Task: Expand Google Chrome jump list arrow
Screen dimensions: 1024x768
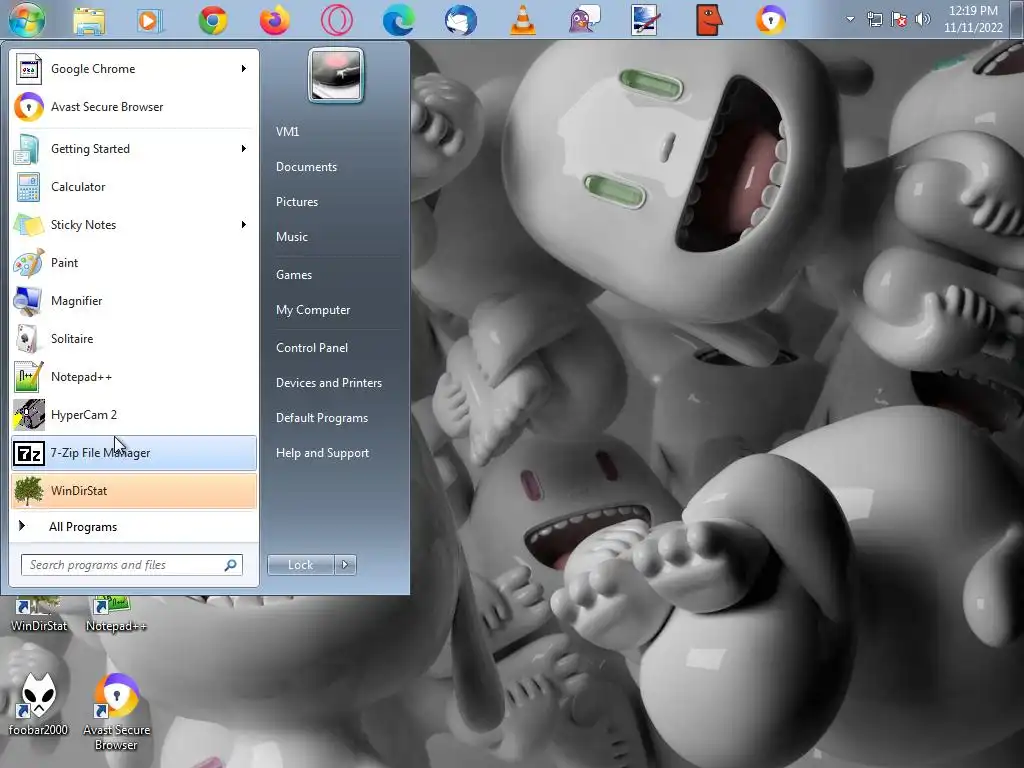Action: tap(244, 69)
